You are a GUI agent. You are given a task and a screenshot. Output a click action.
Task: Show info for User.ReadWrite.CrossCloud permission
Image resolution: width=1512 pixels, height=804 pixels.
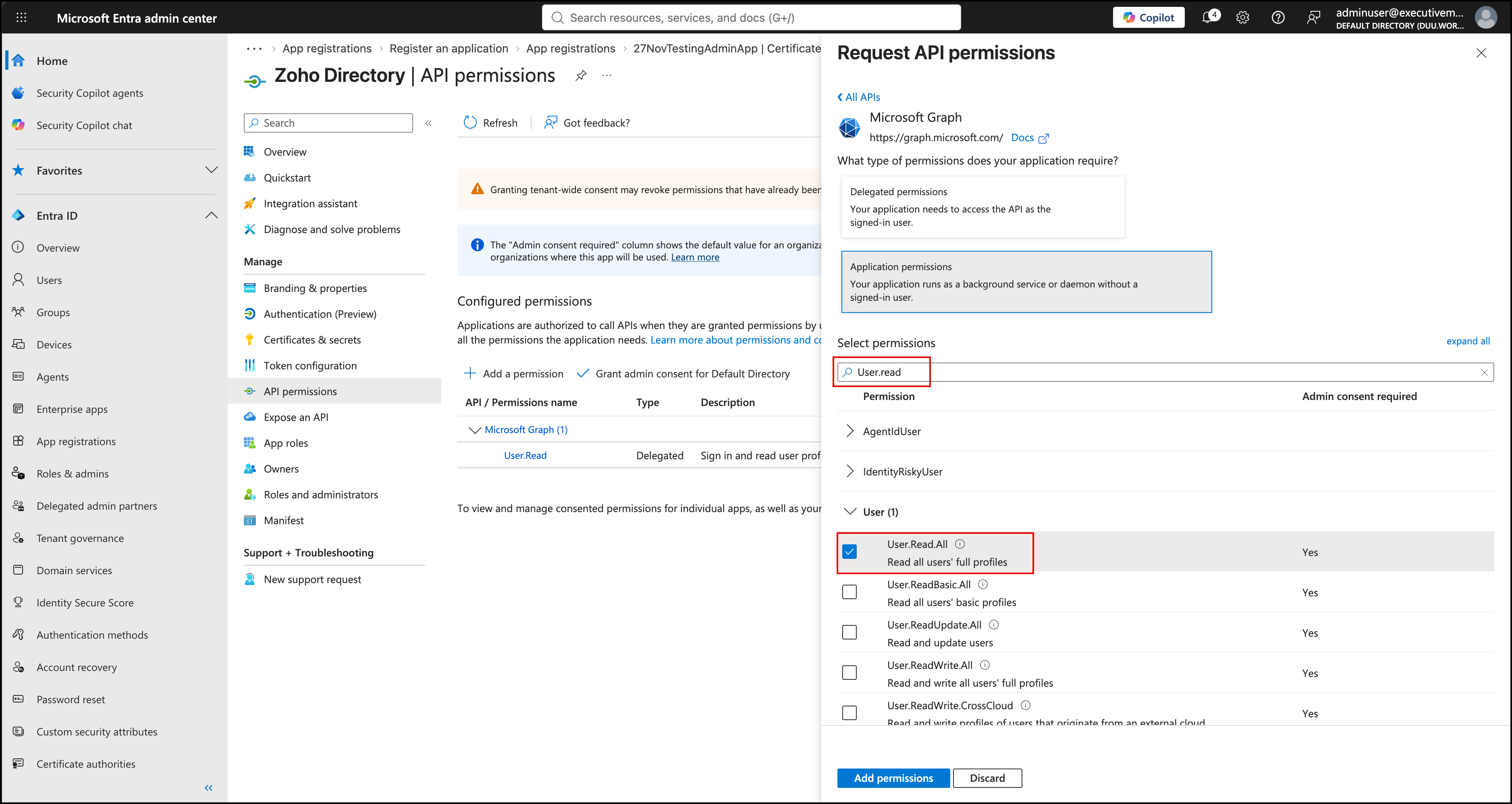pyautogui.click(x=1026, y=705)
